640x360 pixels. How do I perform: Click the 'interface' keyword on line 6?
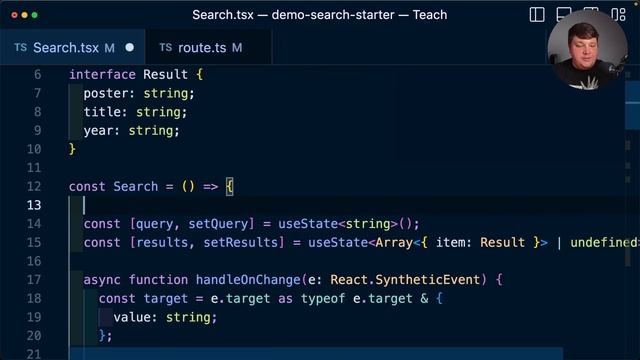tap(102, 75)
